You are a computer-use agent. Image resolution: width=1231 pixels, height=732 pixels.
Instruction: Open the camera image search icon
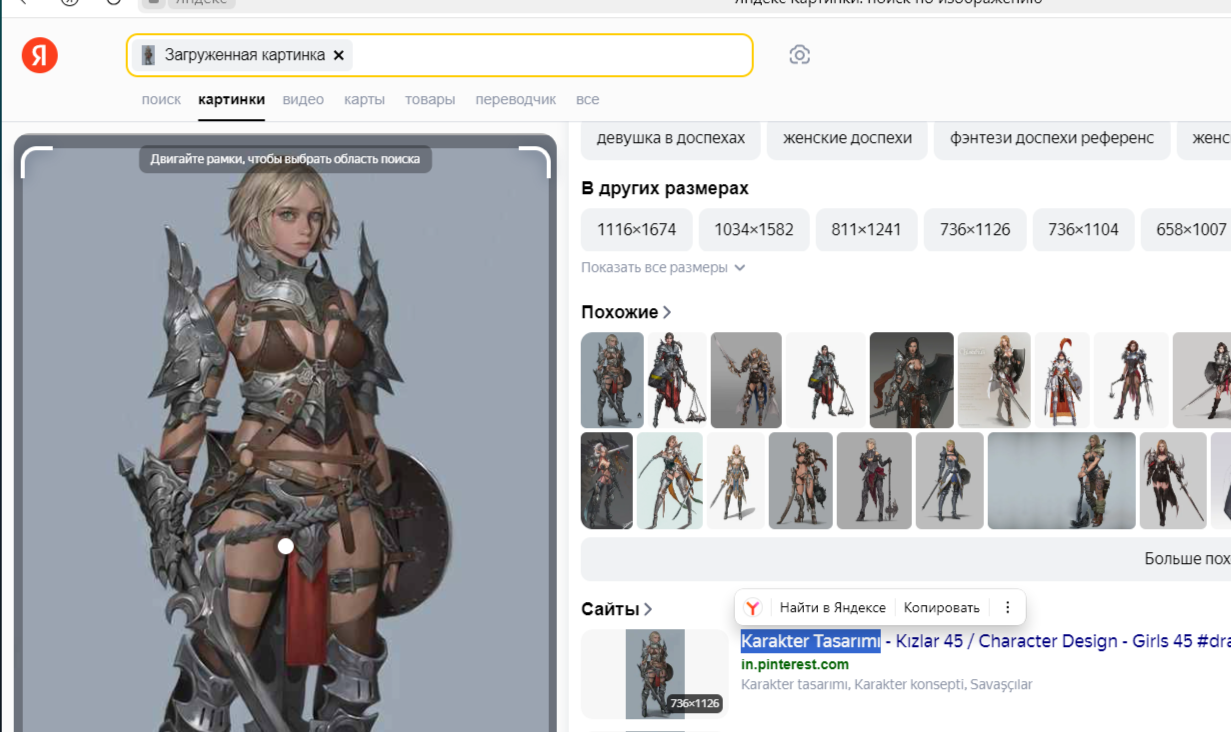click(799, 55)
